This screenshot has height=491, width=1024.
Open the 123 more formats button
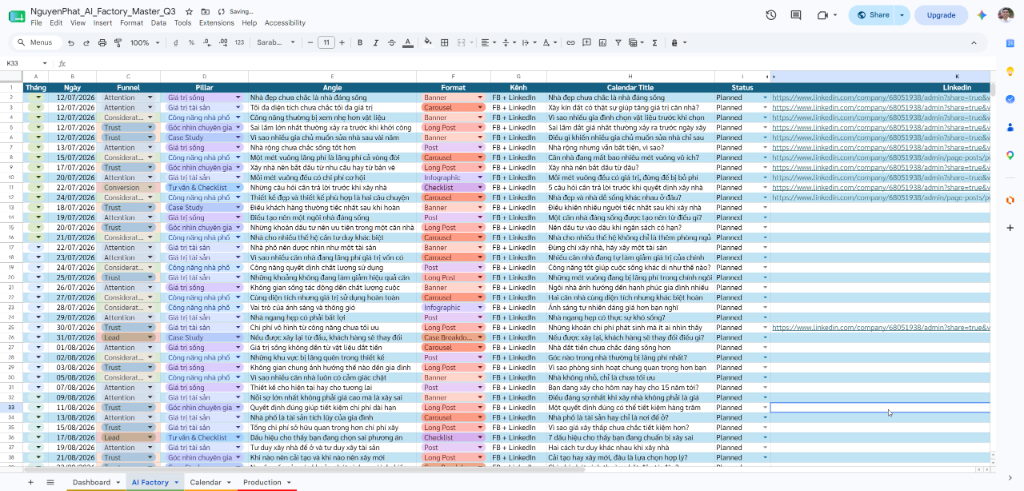239,43
